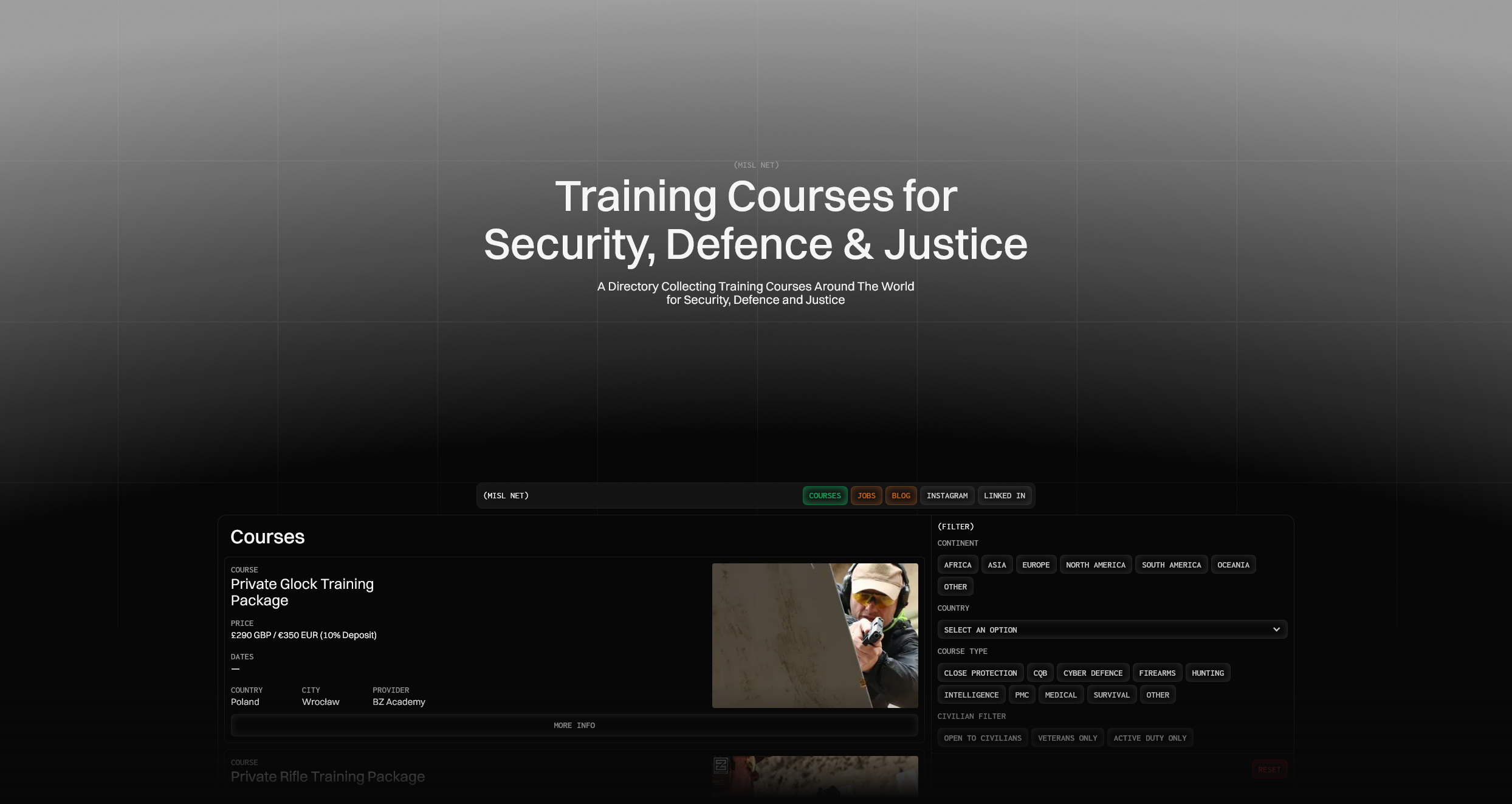Open the Private Rifle Training Package thumbnail
This screenshot has height=804, width=1512.
pos(814,776)
